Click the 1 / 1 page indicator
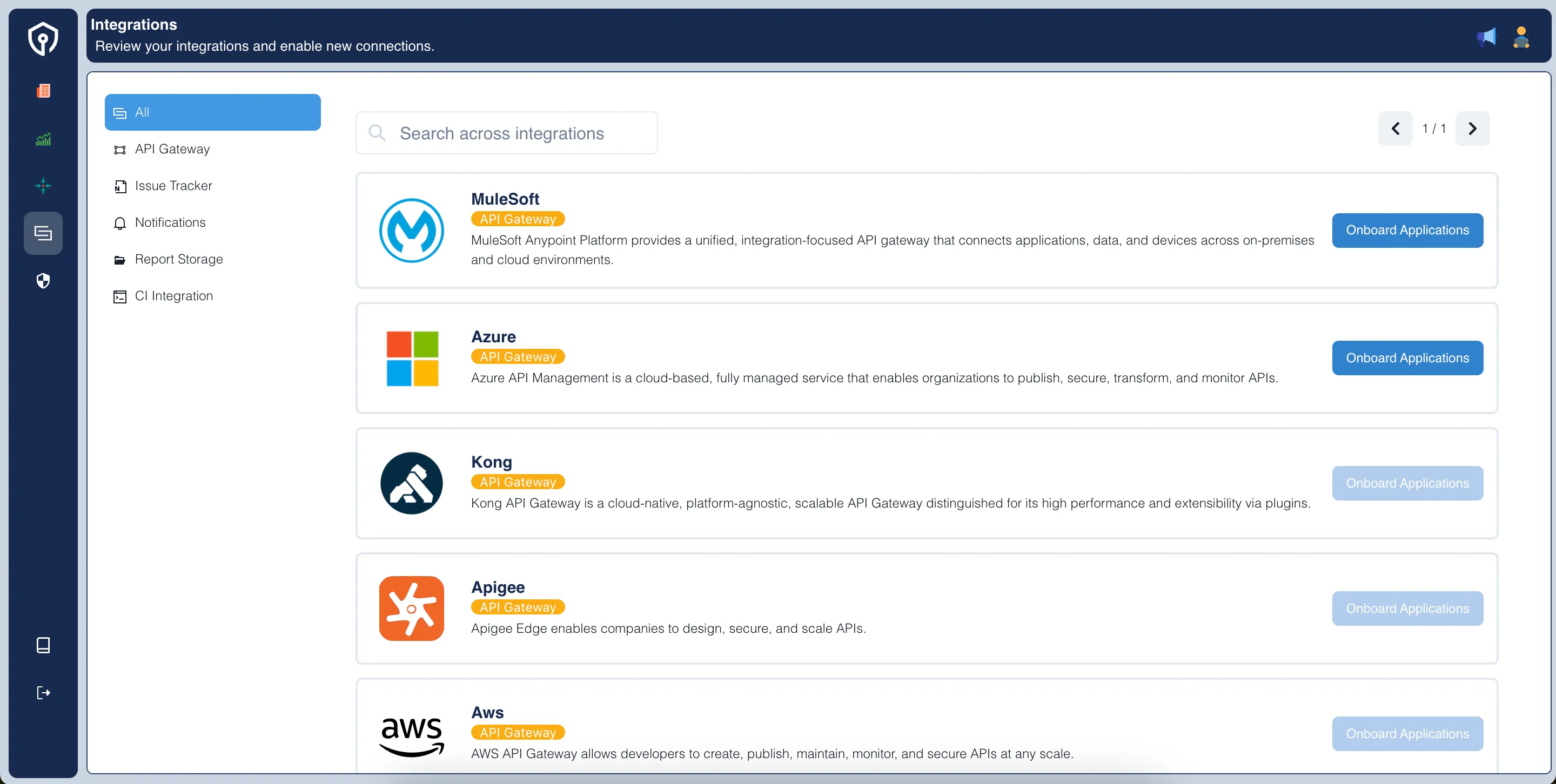This screenshot has height=784, width=1556. [x=1434, y=129]
